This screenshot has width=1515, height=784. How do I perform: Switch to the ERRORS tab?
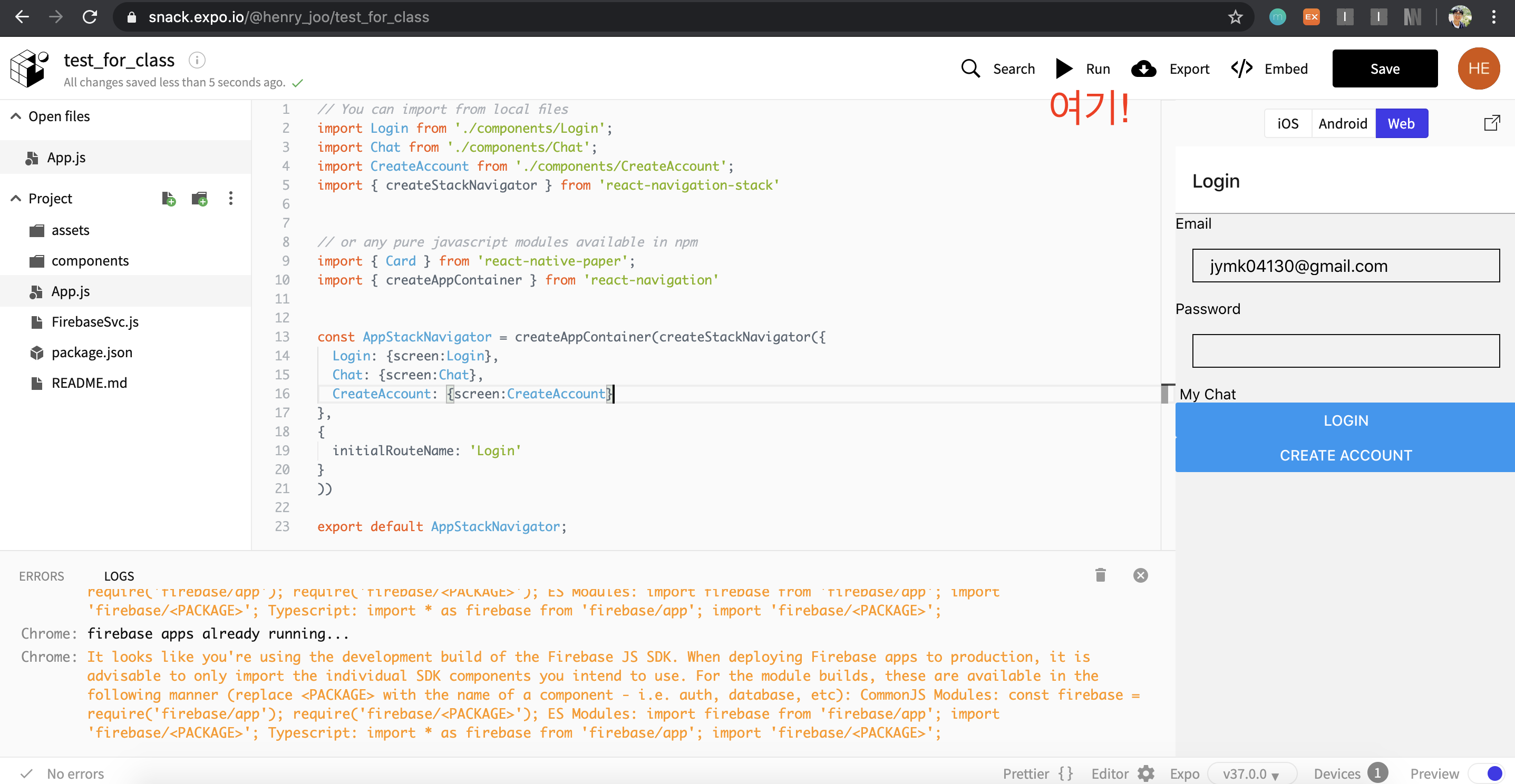(41, 576)
